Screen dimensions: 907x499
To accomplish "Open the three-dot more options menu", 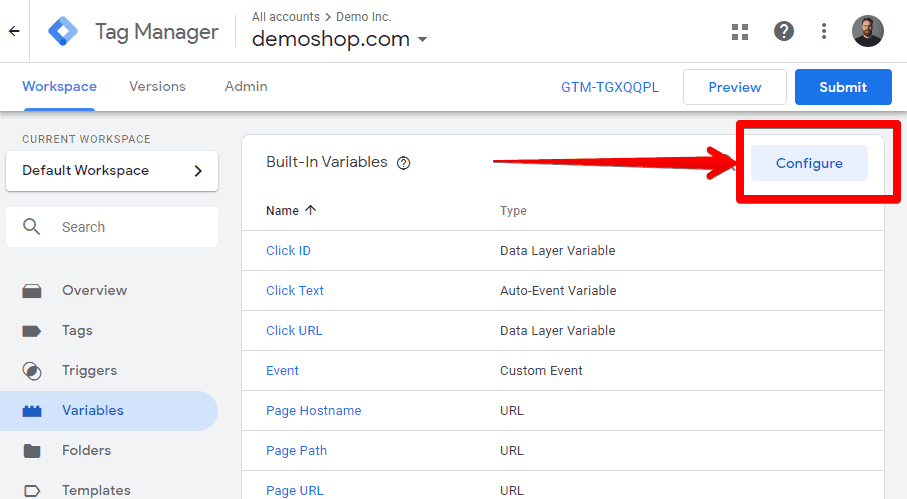I will click(x=824, y=31).
